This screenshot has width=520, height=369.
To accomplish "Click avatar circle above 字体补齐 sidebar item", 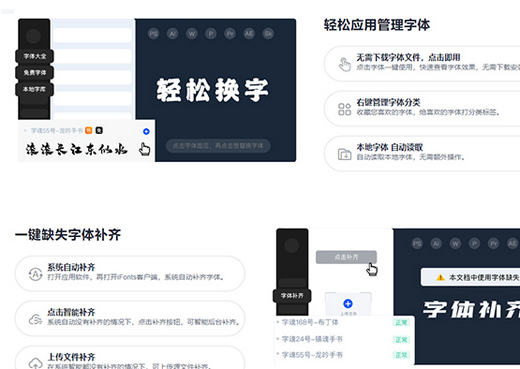I will pyautogui.click(x=292, y=246).
